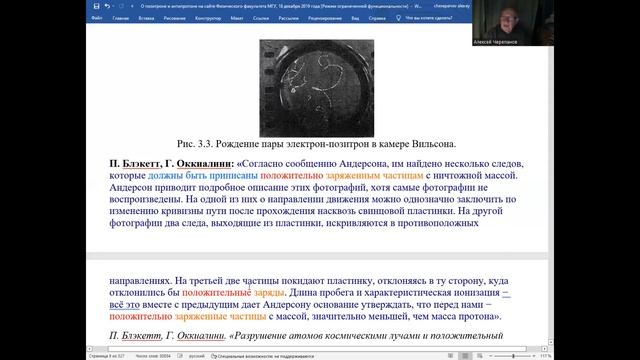Click the user account name in title bar
The width and height of the screenshot is (640, 360).
(452, 6)
